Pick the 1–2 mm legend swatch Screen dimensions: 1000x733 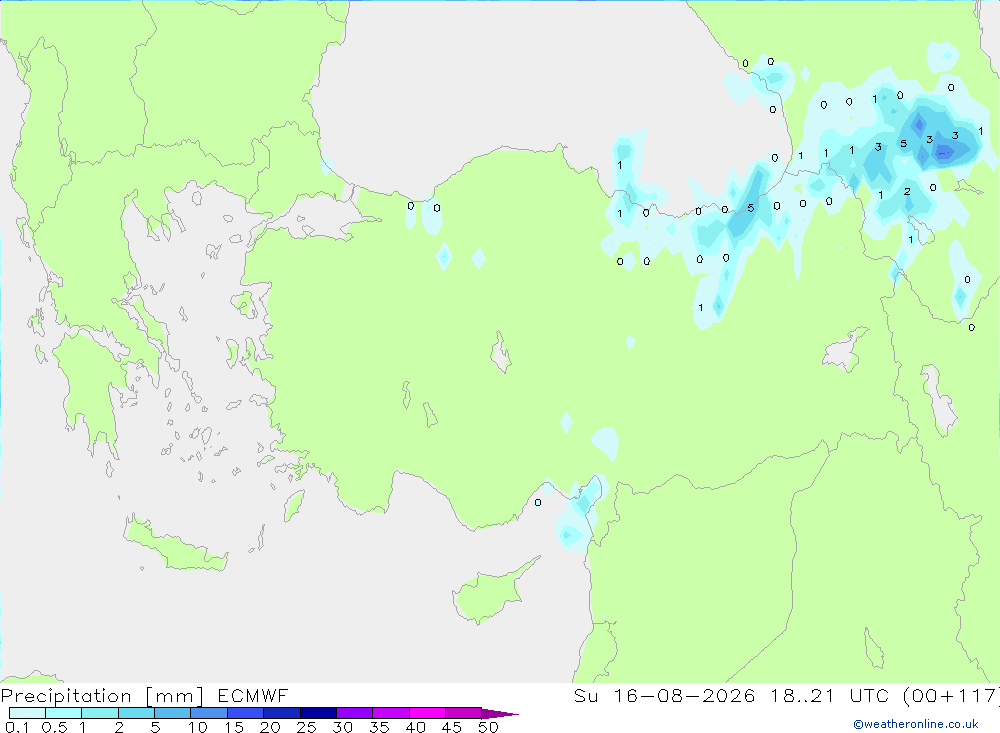100,713
